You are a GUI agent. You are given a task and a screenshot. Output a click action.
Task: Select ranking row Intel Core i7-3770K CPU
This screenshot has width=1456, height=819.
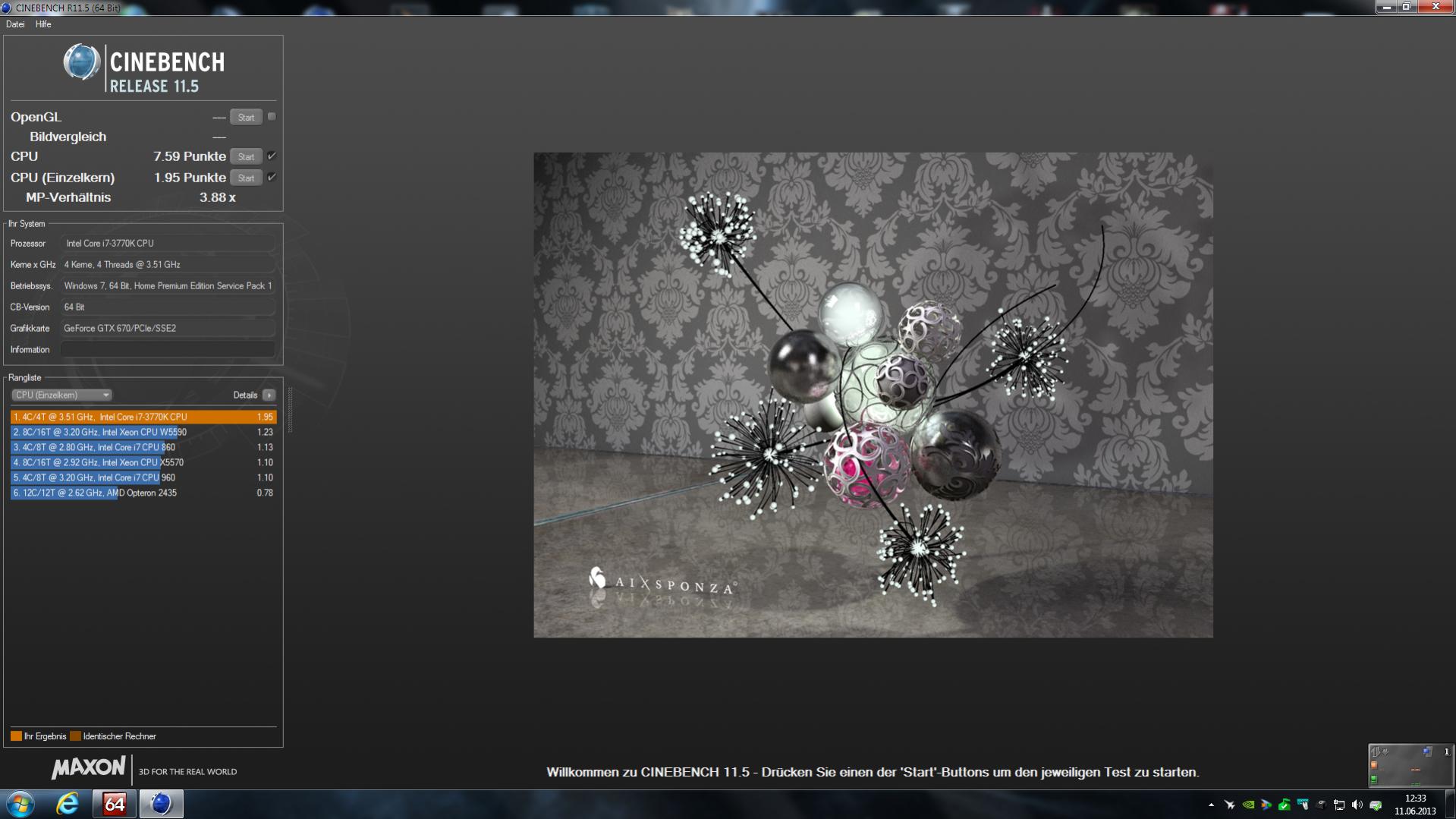click(x=143, y=417)
